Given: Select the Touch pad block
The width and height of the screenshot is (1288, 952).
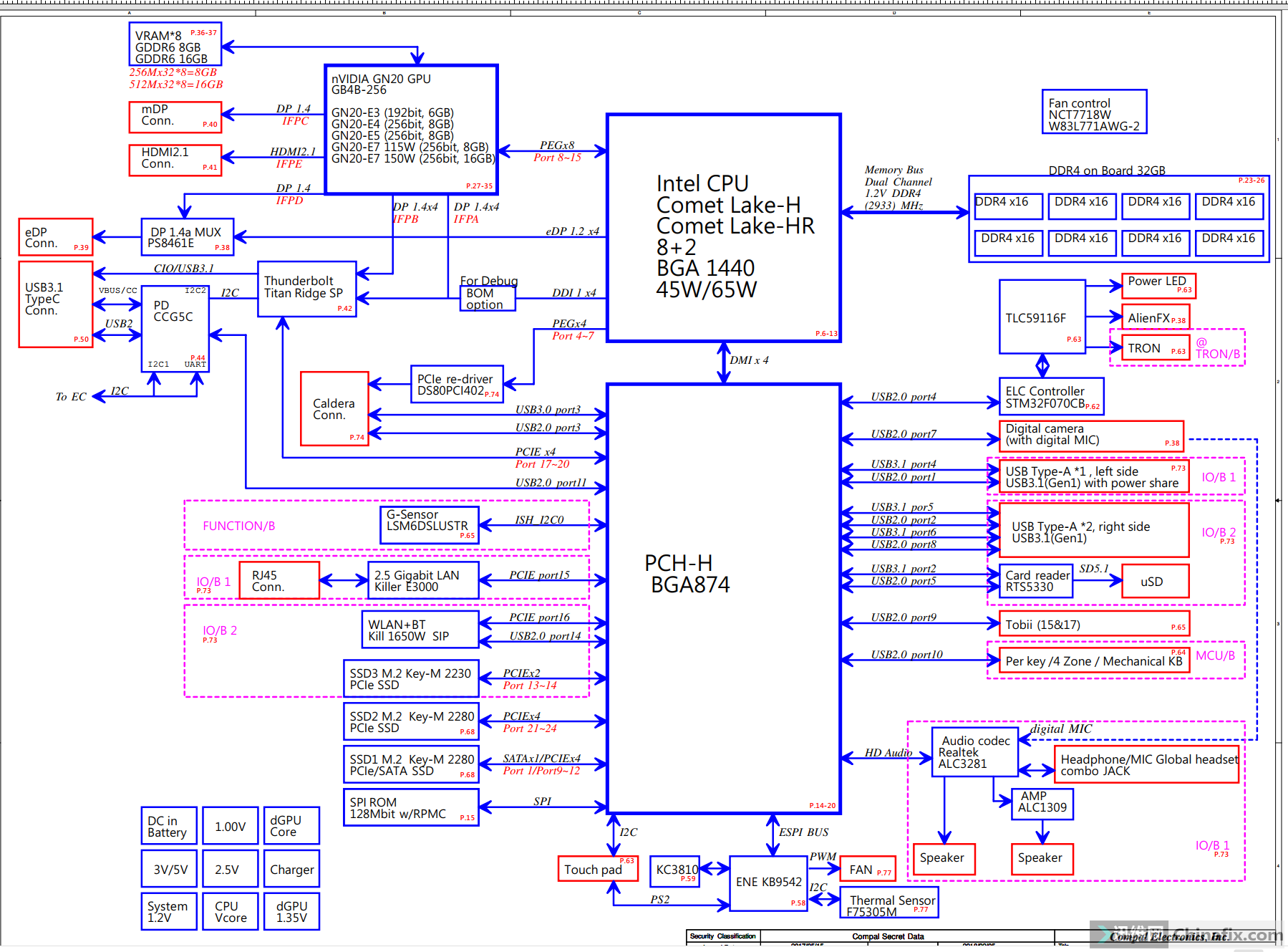Looking at the screenshot, I should coord(598,868).
